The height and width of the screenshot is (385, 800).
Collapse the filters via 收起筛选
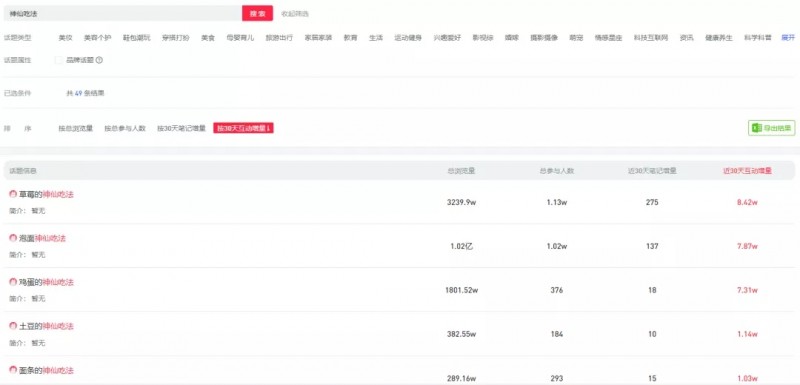coord(294,14)
